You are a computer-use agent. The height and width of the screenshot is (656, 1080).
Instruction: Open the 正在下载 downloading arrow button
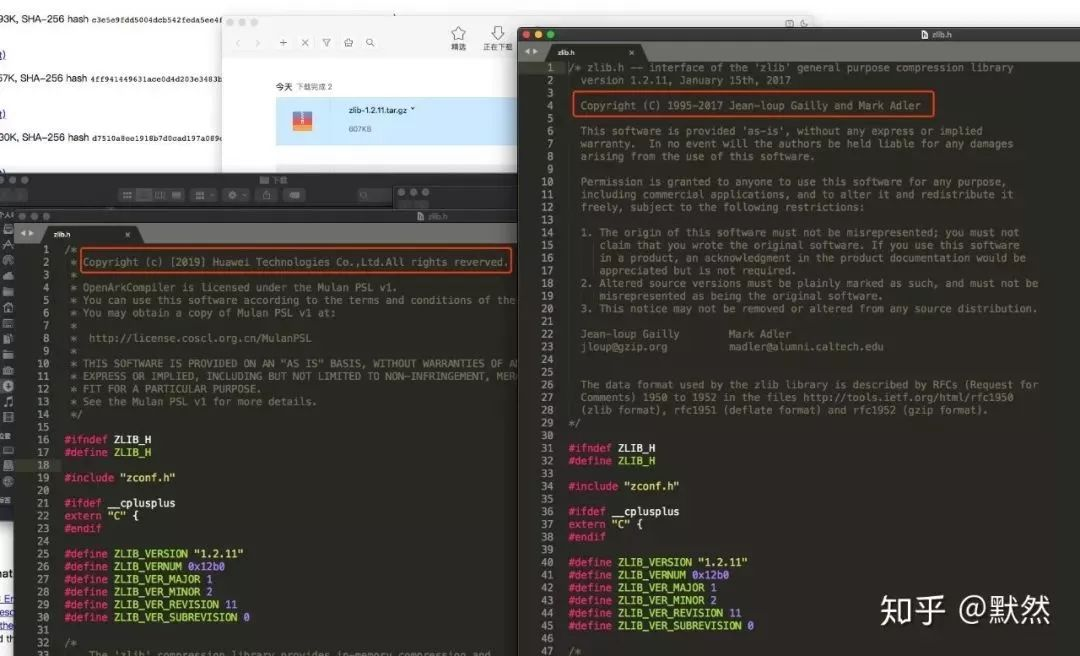click(497, 38)
